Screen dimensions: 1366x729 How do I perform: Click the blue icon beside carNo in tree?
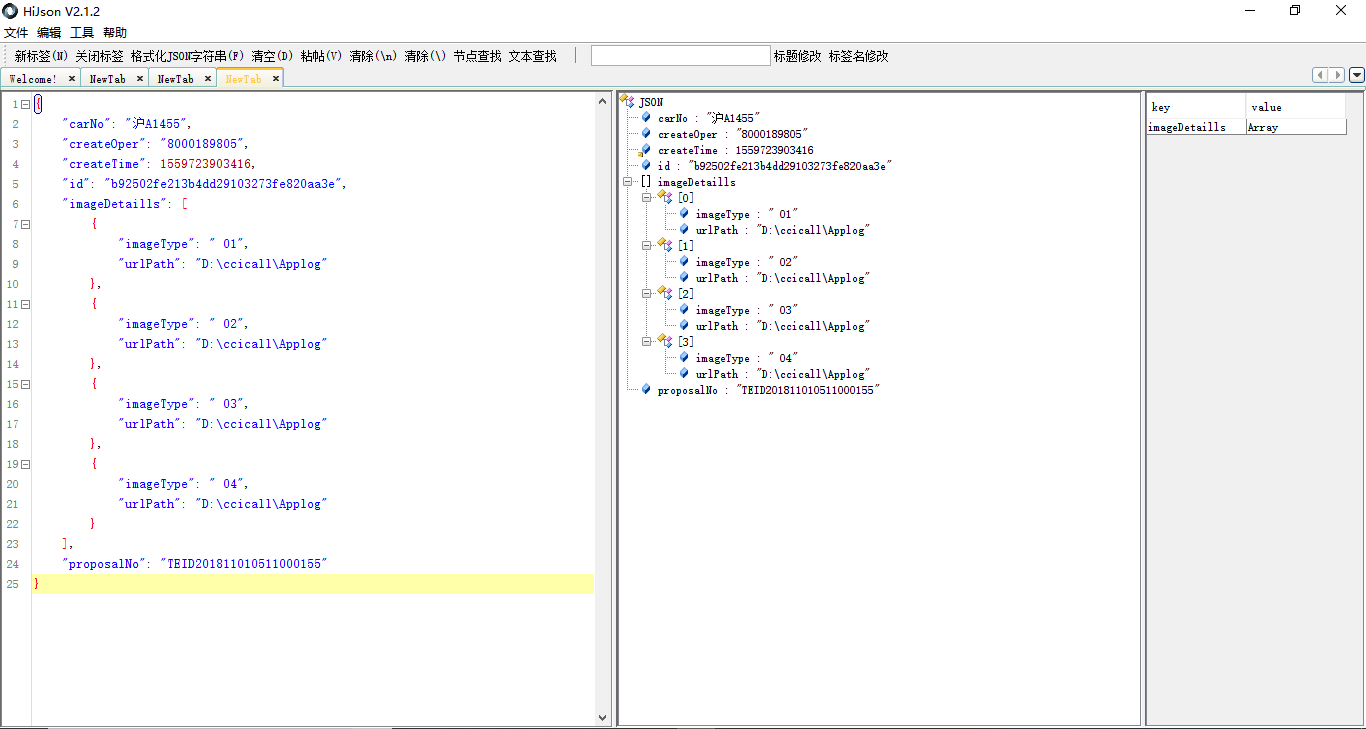coord(646,118)
